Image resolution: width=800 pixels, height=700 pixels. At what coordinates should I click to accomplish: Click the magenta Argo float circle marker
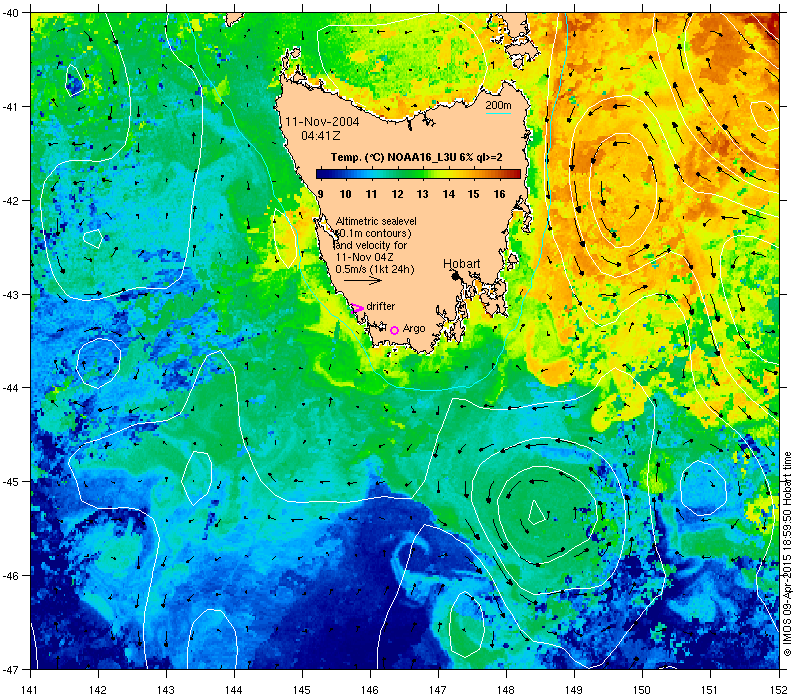[394, 330]
